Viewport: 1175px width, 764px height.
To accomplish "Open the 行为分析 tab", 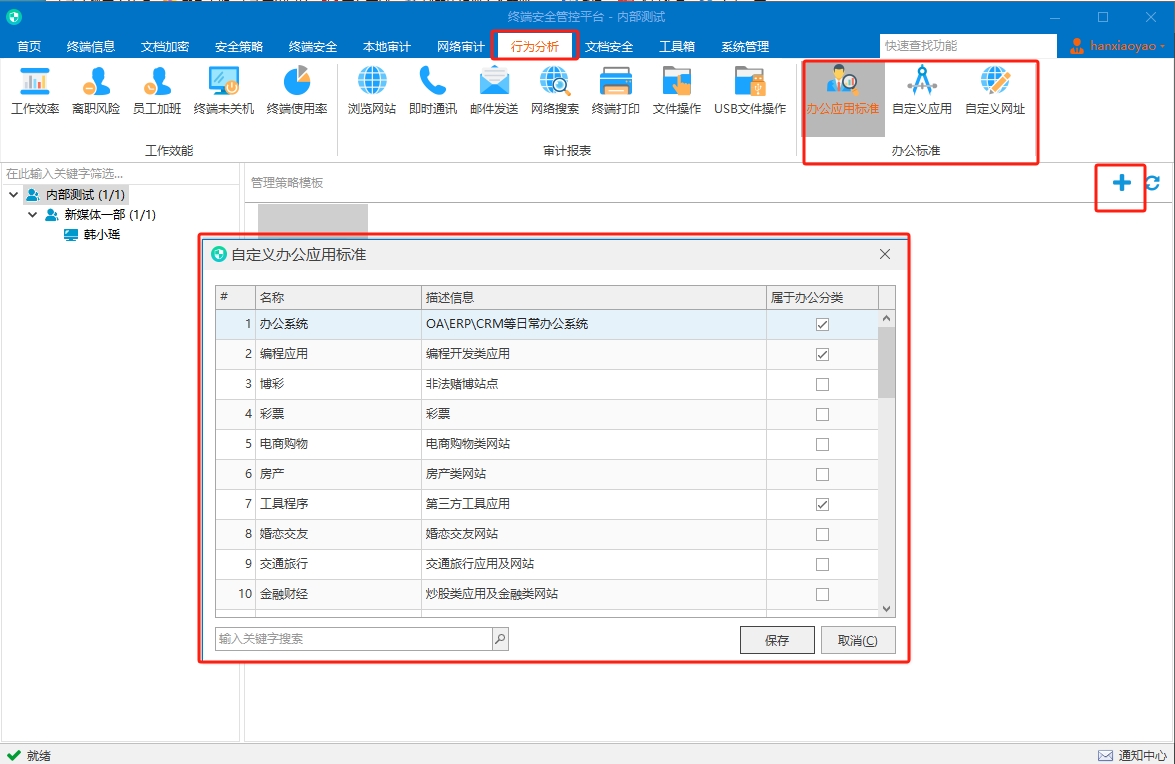I will [535, 46].
